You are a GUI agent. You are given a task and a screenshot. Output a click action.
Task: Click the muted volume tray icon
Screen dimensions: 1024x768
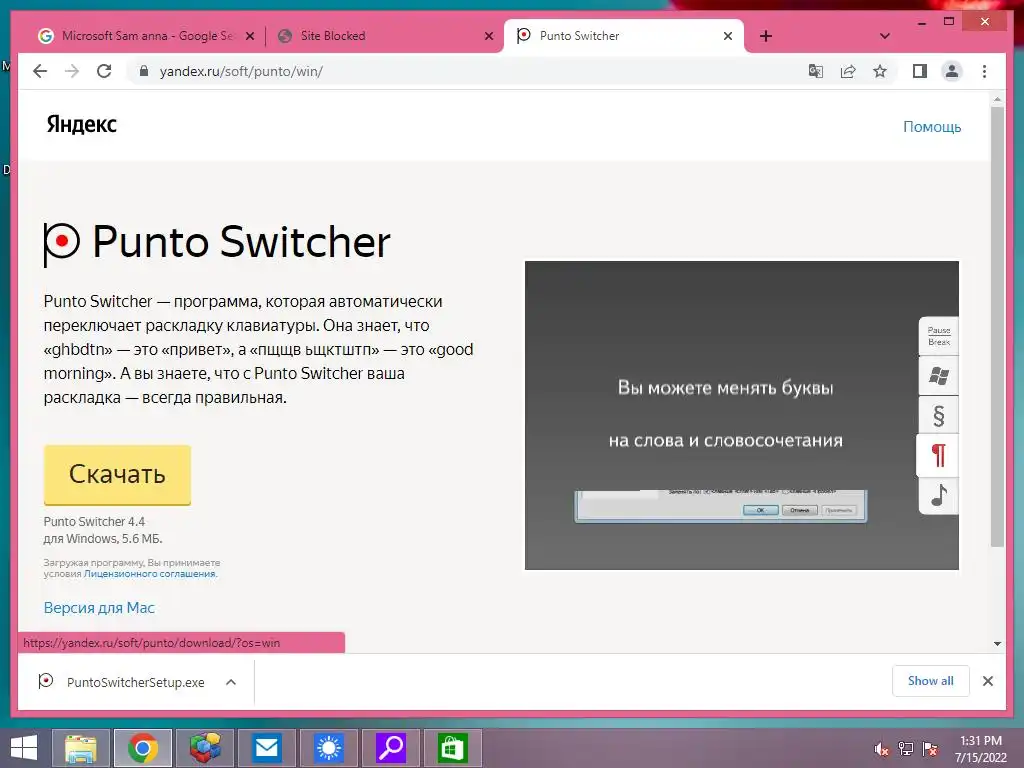coord(882,749)
